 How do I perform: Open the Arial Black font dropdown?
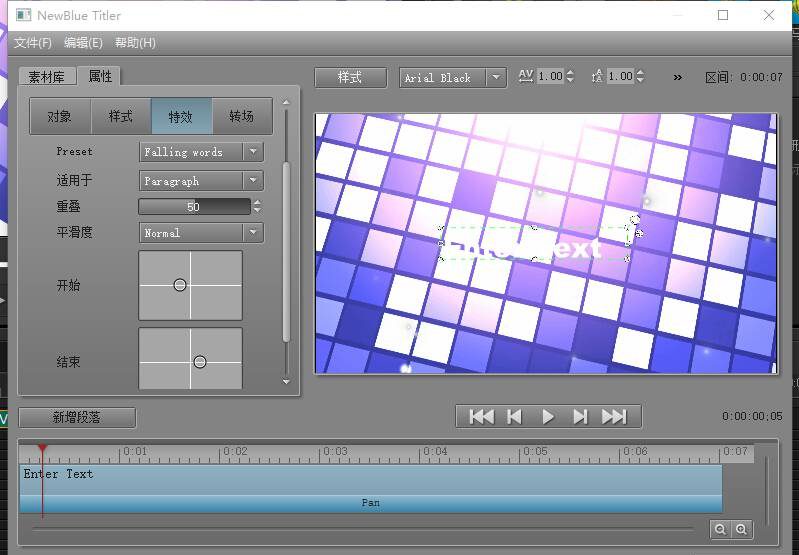(x=453, y=78)
